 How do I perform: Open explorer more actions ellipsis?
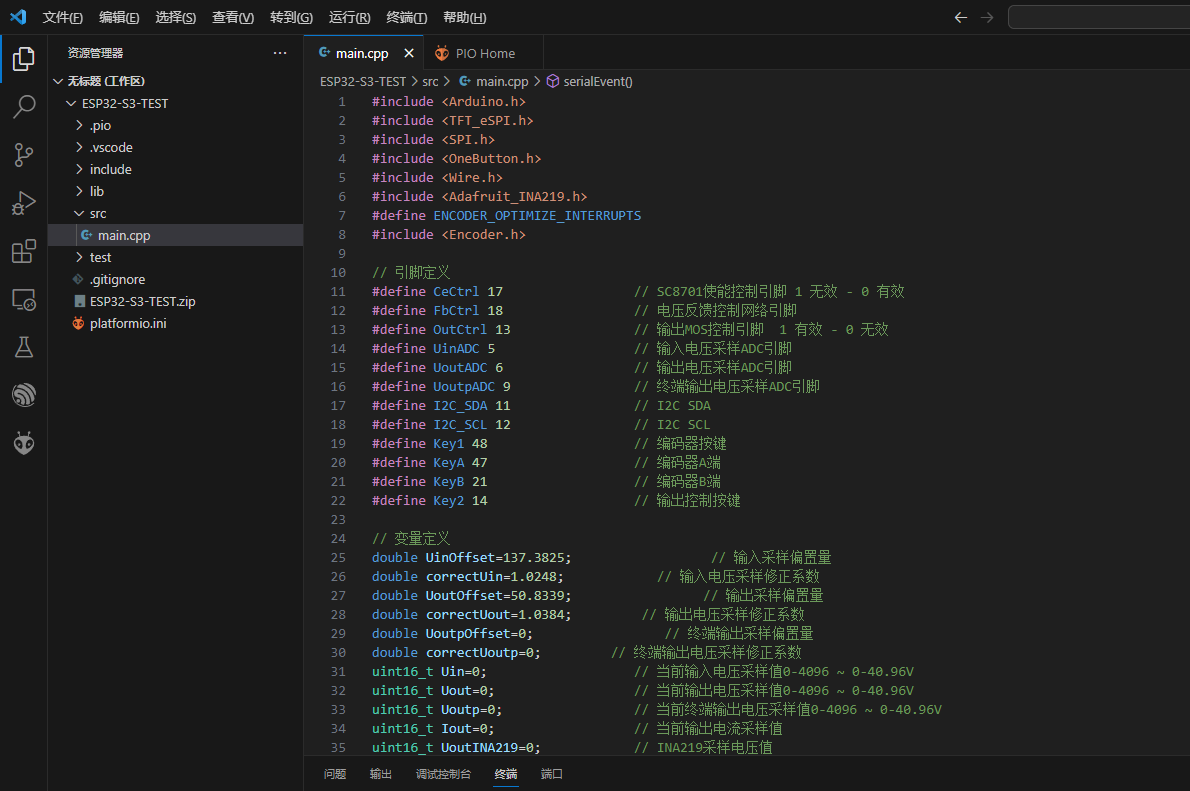point(280,53)
